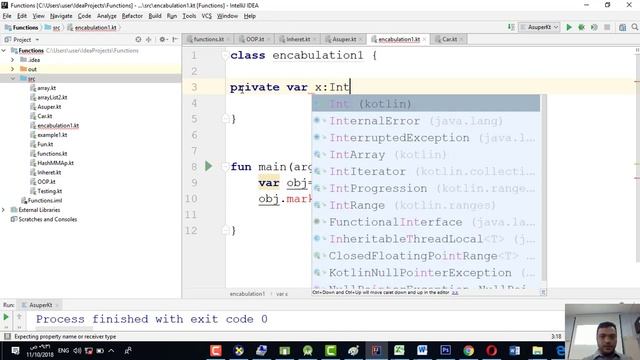
Task: Open the File menu
Action: [x=7, y=16]
